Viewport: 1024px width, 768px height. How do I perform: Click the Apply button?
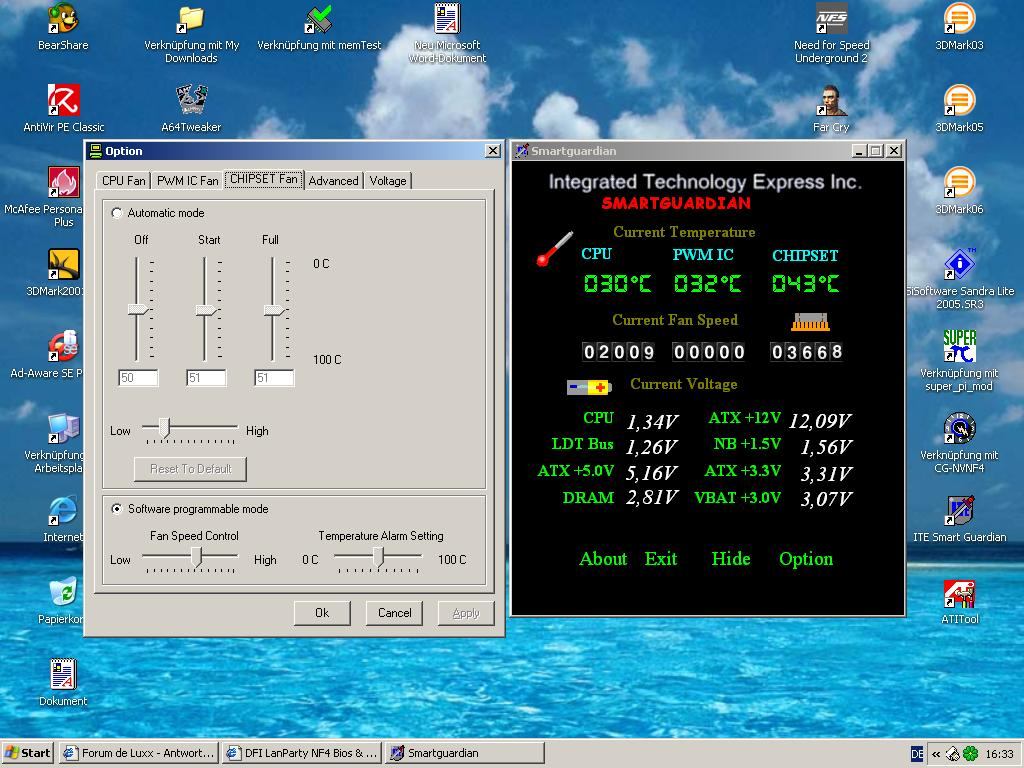tap(466, 613)
